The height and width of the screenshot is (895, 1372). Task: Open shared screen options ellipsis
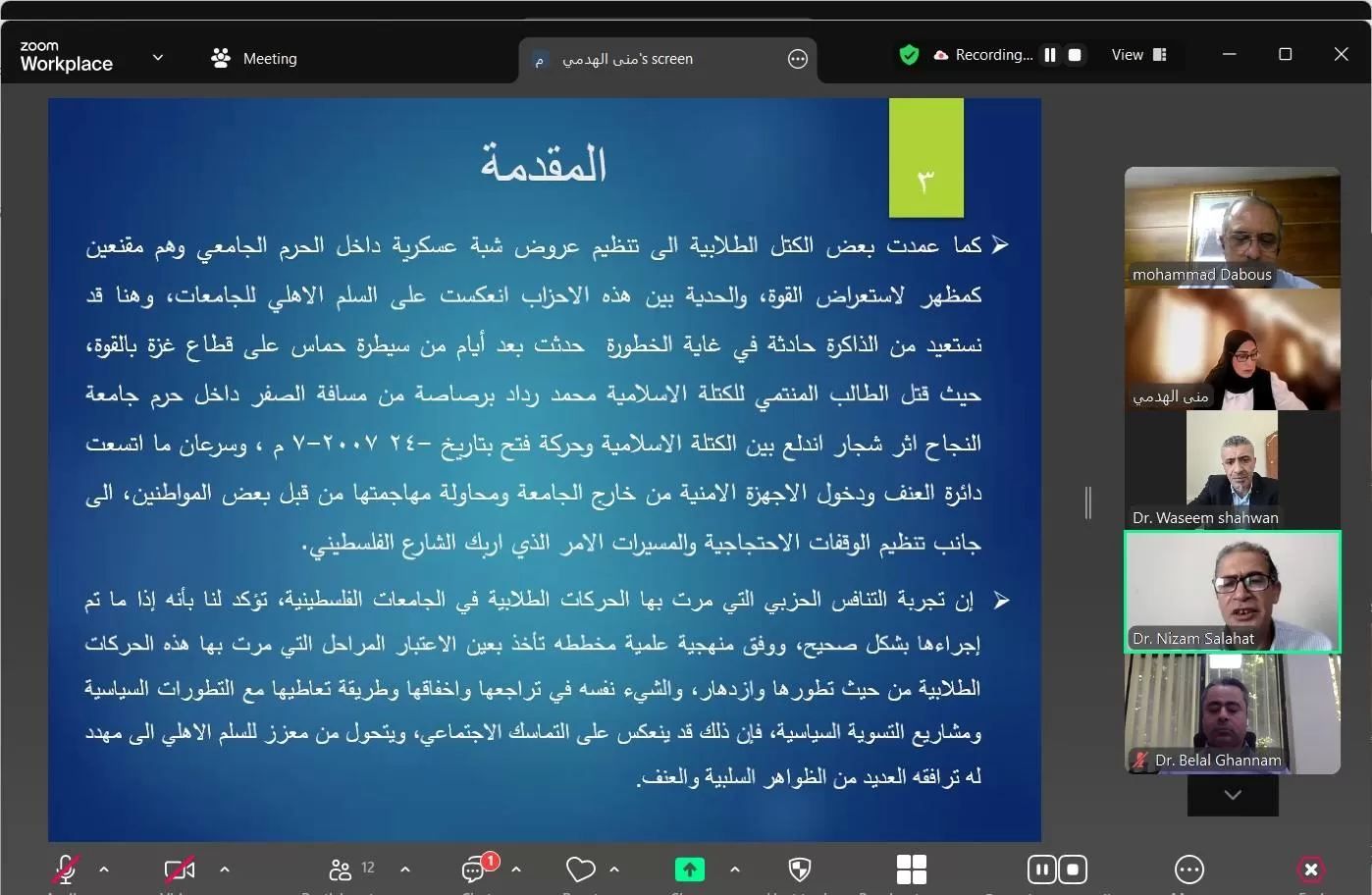click(x=798, y=60)
